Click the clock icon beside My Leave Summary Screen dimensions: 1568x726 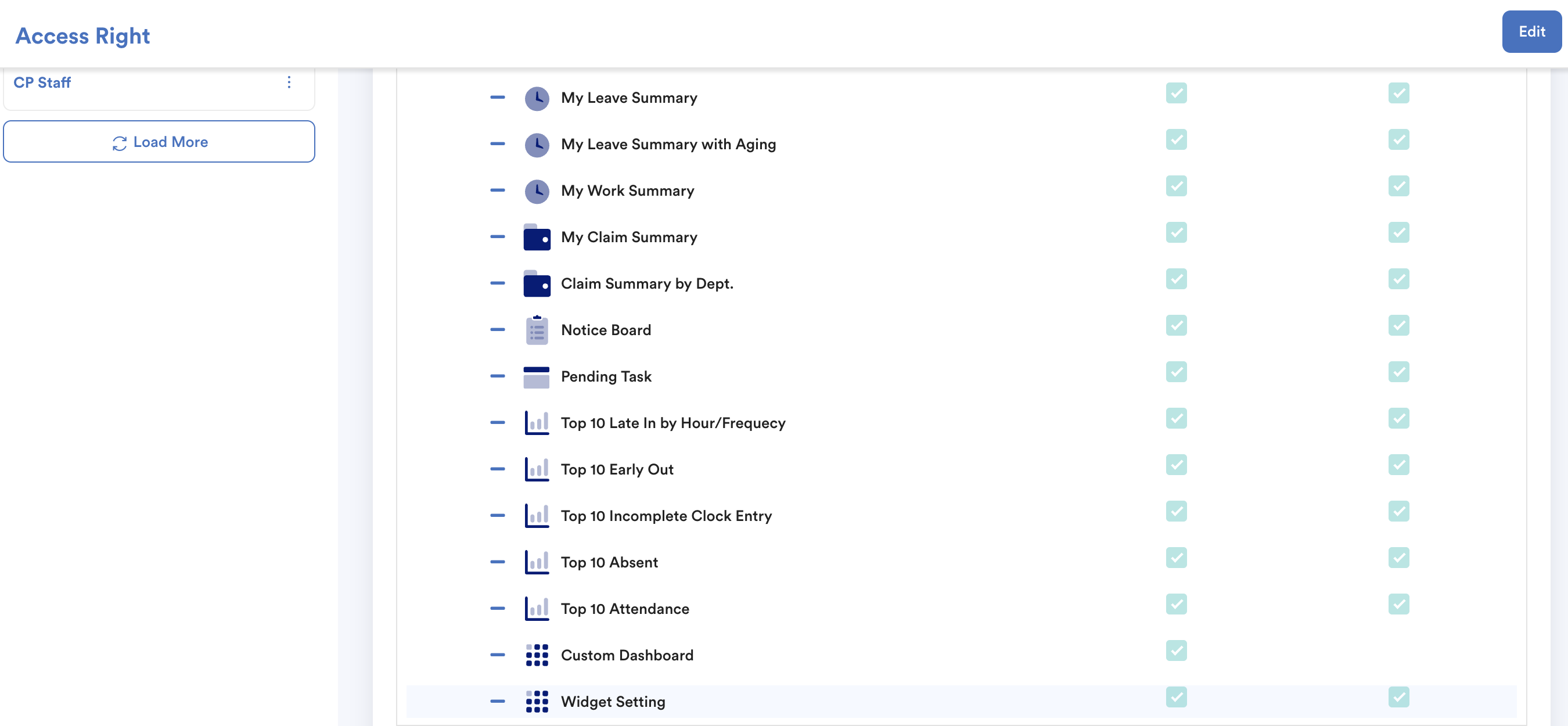pyautogui.click(x=536, y=98)
